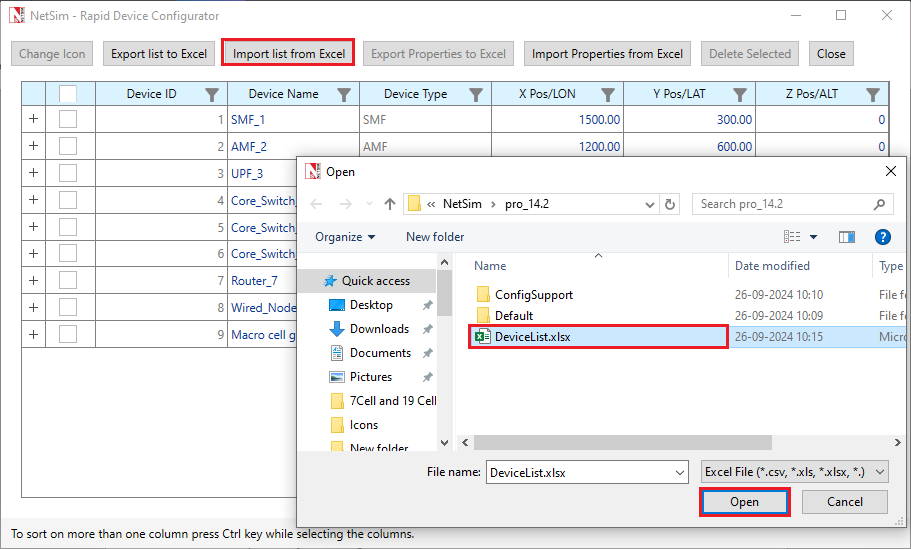Expand the Router_7 row with plus
Image resolution: width=911 pixels, height=549 pixels.
pos(34,280)
